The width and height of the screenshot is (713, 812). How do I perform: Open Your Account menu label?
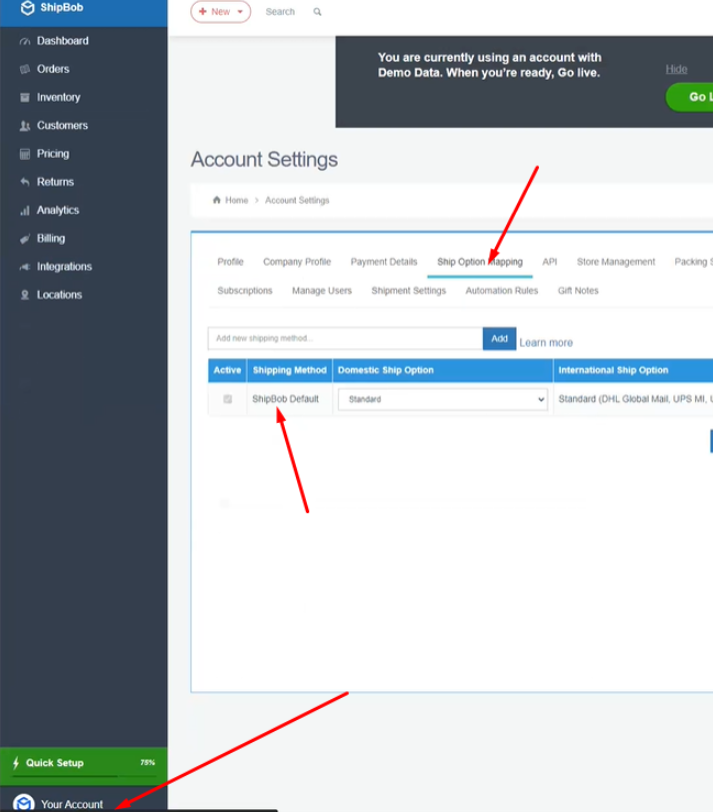coord(72,804)
